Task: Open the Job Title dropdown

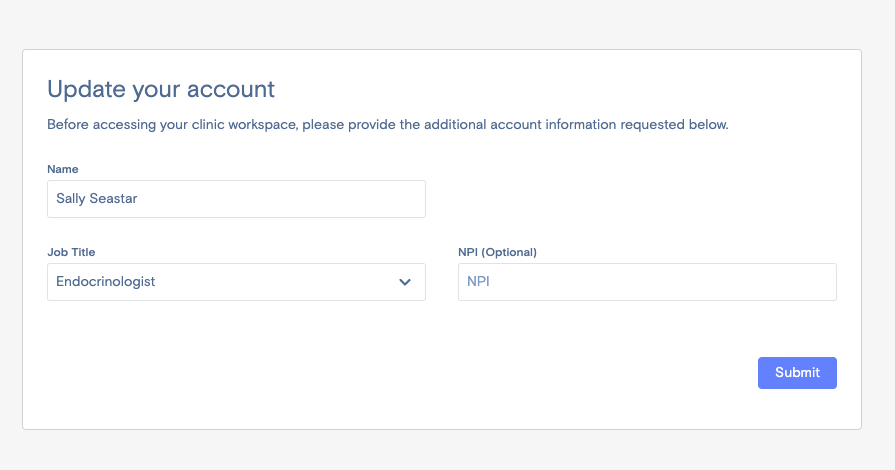Action: [x=236, y=282]
